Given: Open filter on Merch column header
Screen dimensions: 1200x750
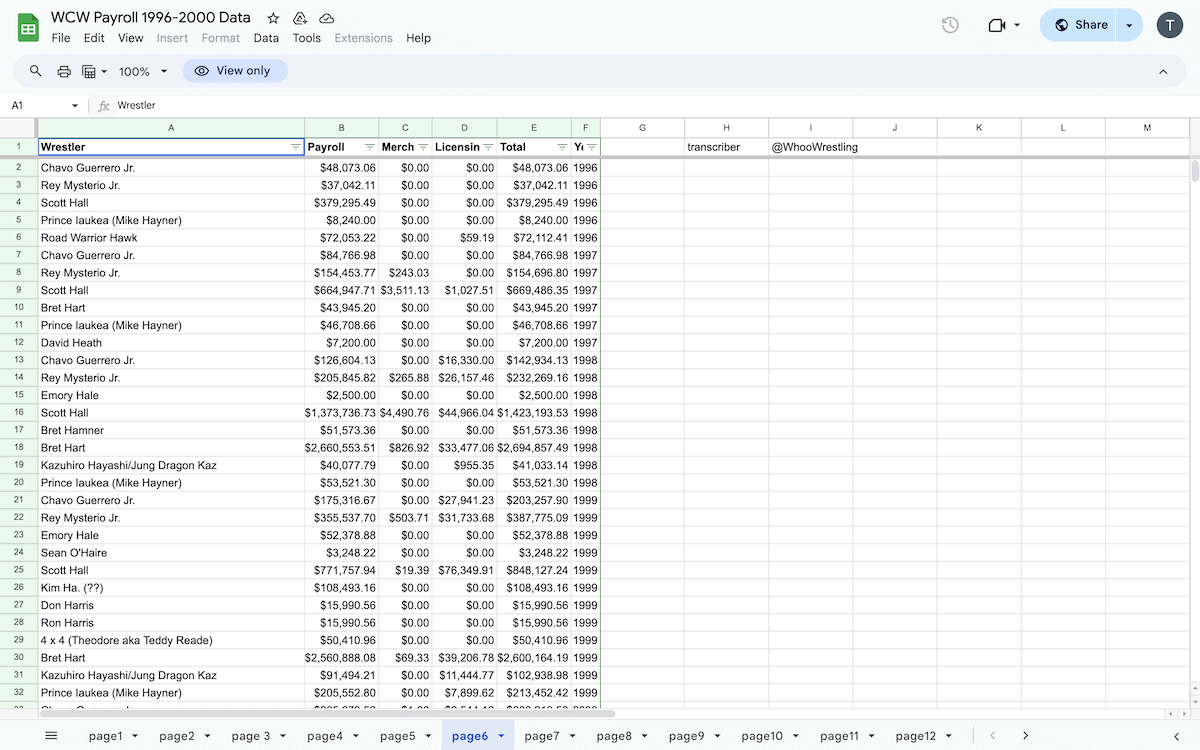Looking at the screenshot, I should [423, 147].
